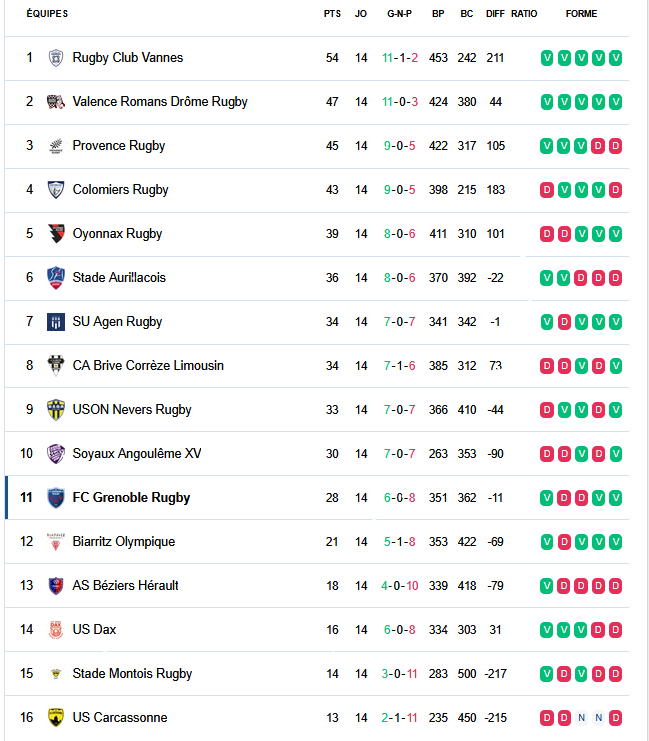Select the Biarritz Olympique team name

[123, 542]
